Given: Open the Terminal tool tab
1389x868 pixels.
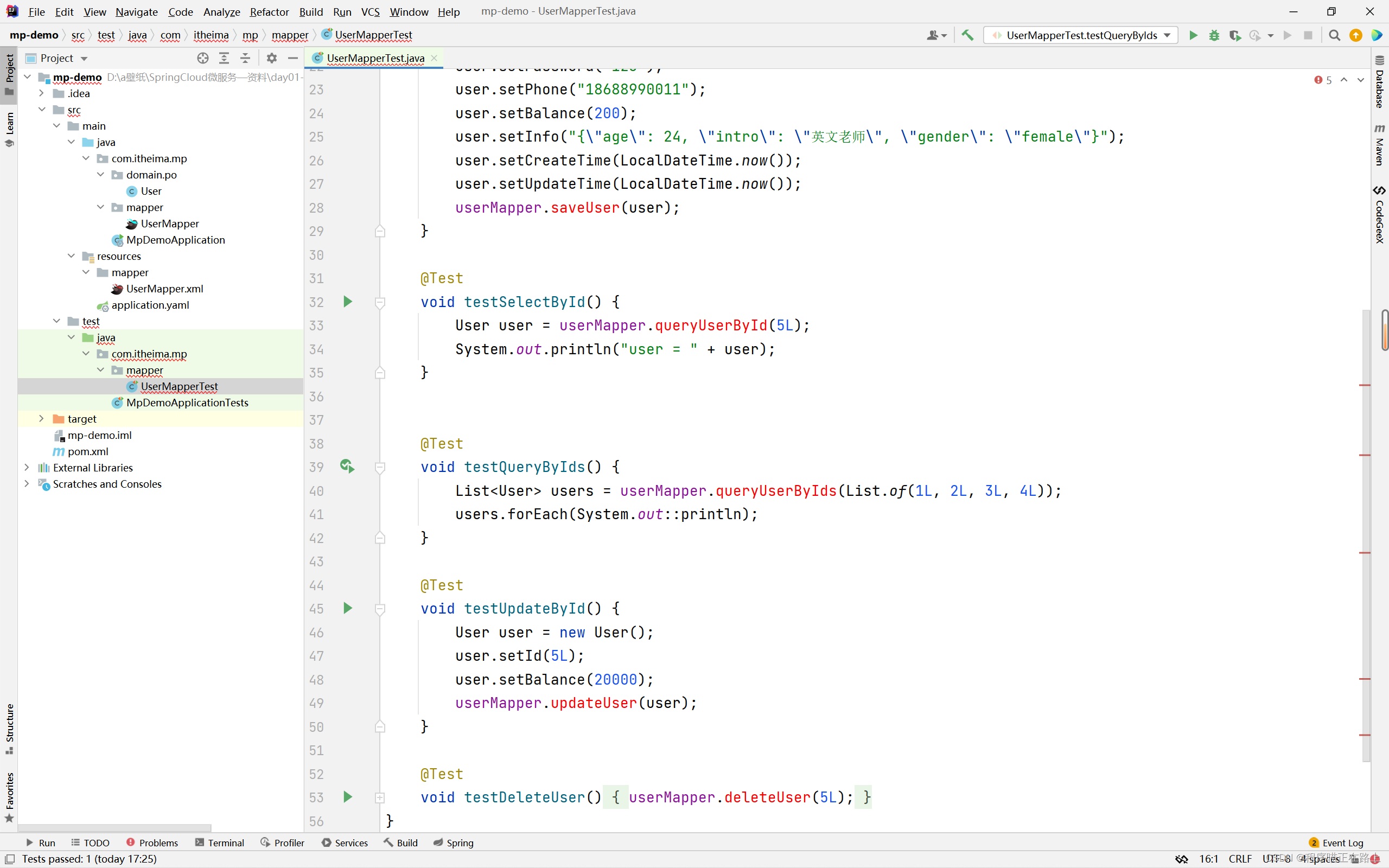Looking at the screenshot, I should [219, 843].
